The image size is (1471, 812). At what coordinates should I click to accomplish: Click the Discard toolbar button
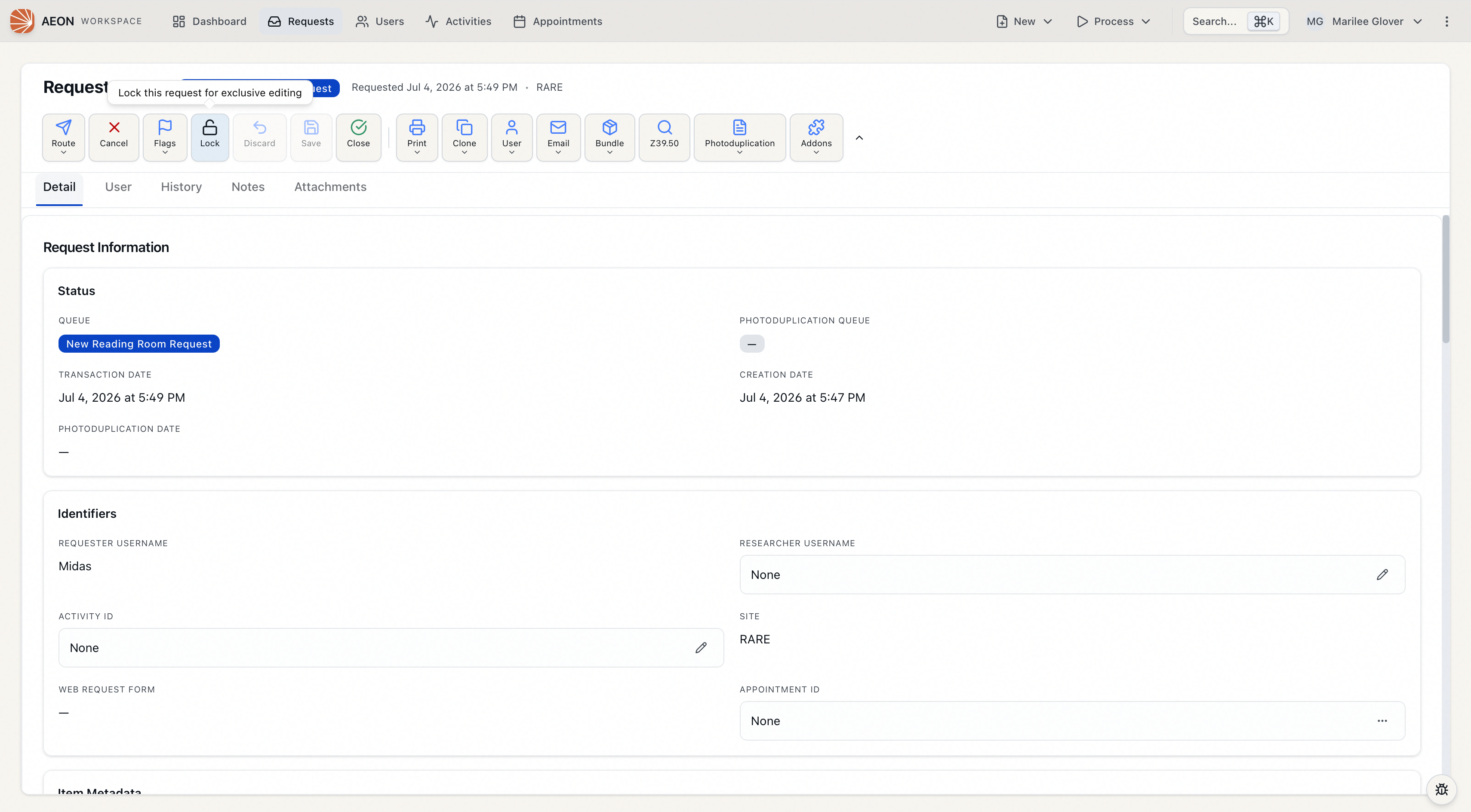(259, 137)
